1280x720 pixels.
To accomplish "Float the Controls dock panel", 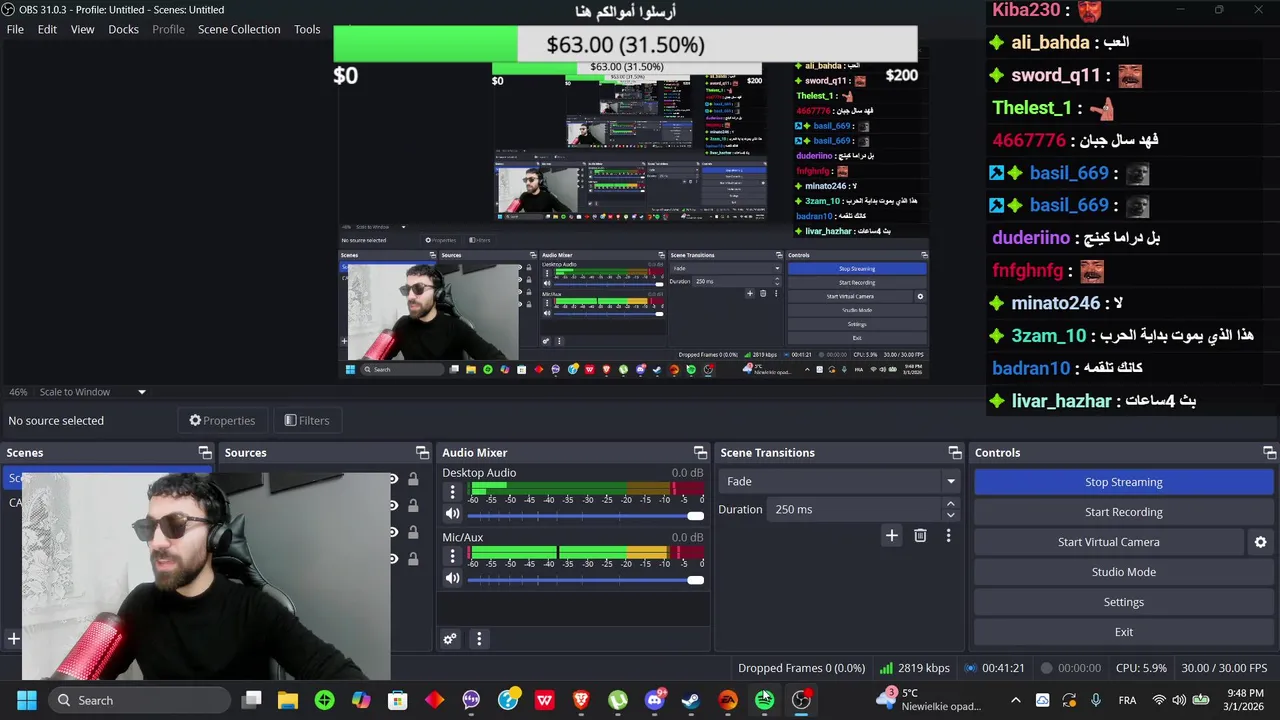I will 1269,453.
